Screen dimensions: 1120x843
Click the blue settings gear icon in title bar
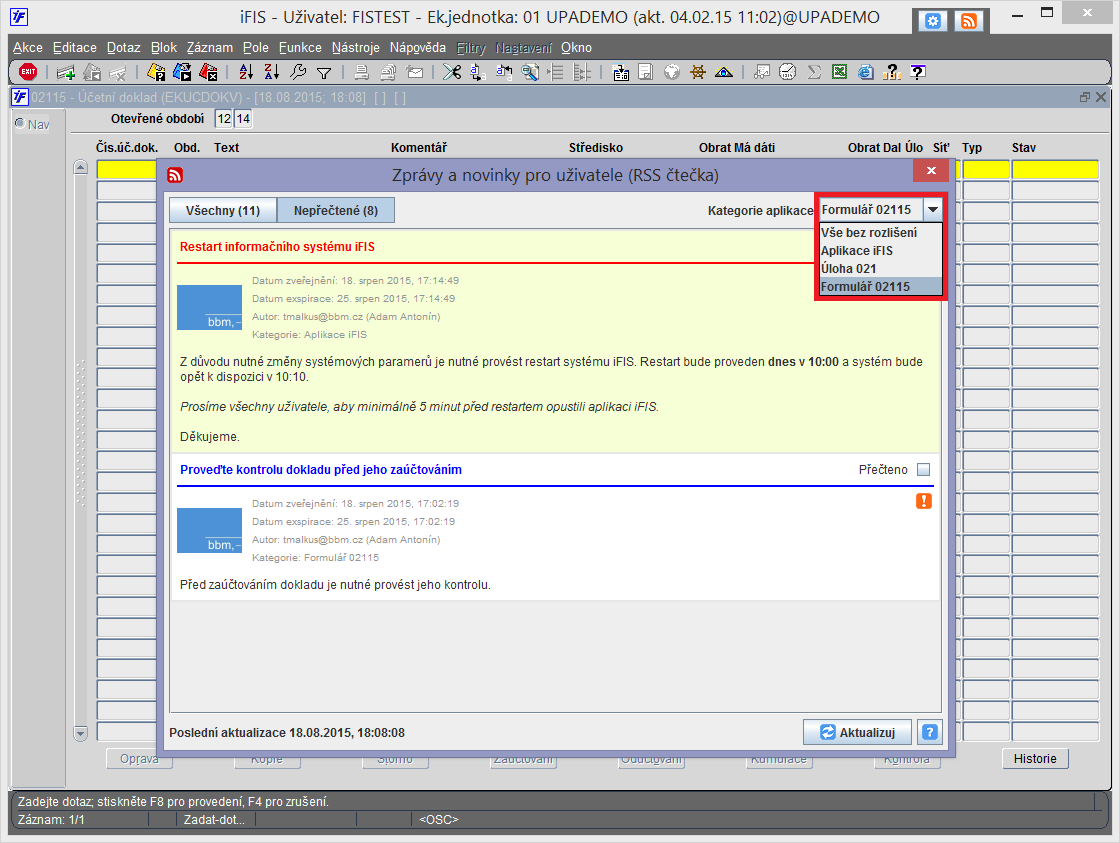933,21
